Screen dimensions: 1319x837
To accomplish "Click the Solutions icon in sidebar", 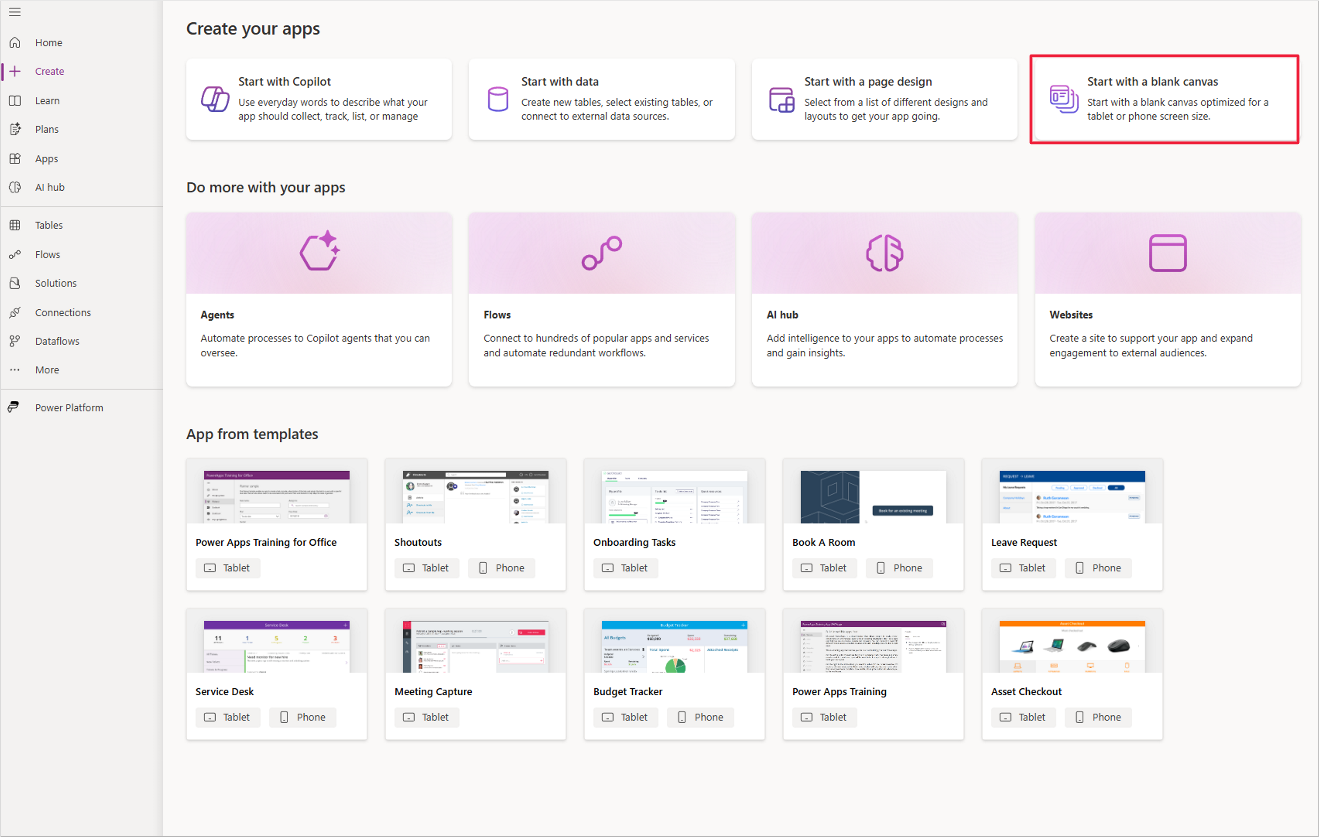I will coord(14,284).
